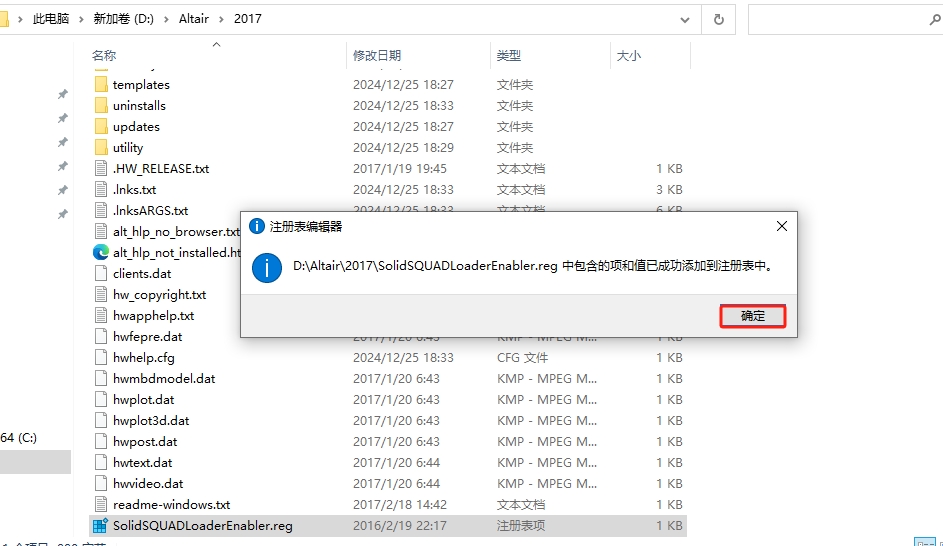Close the 注册表编辑器 dialog with X
The height and width of the screenshot is (546, 943).
(x=782, y=226)
